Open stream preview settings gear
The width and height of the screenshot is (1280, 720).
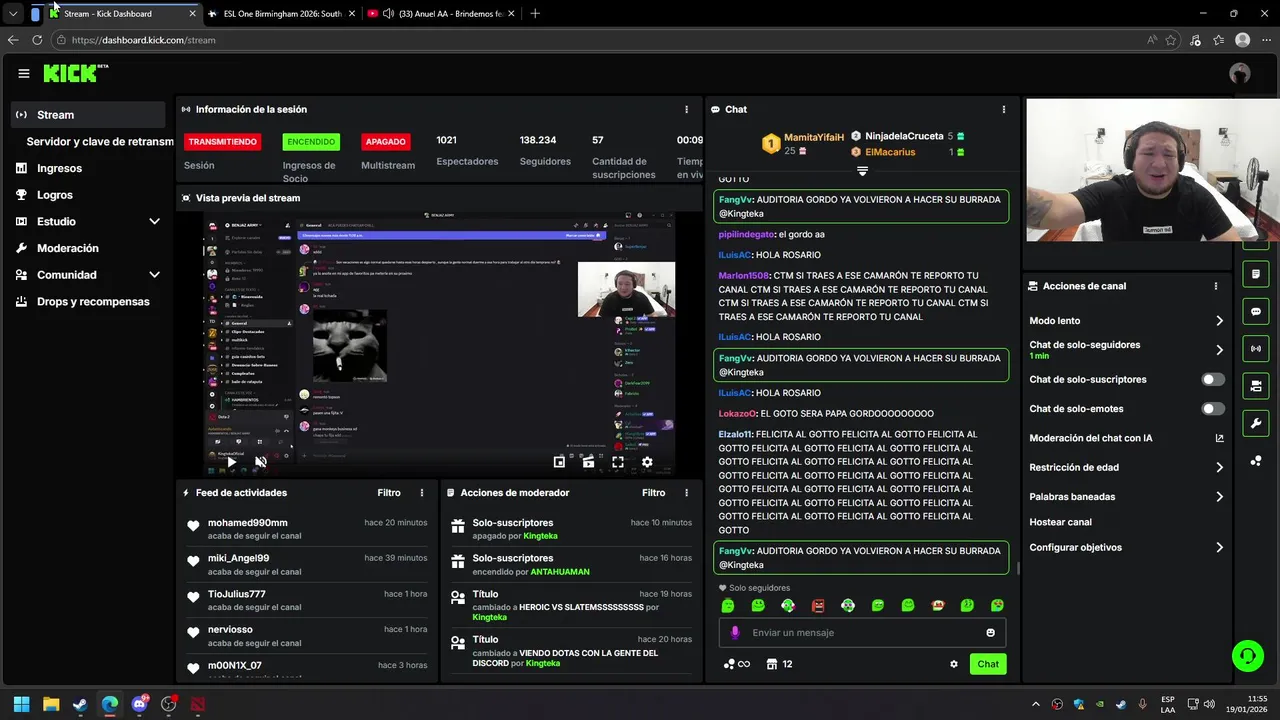[x=647, y=462]
